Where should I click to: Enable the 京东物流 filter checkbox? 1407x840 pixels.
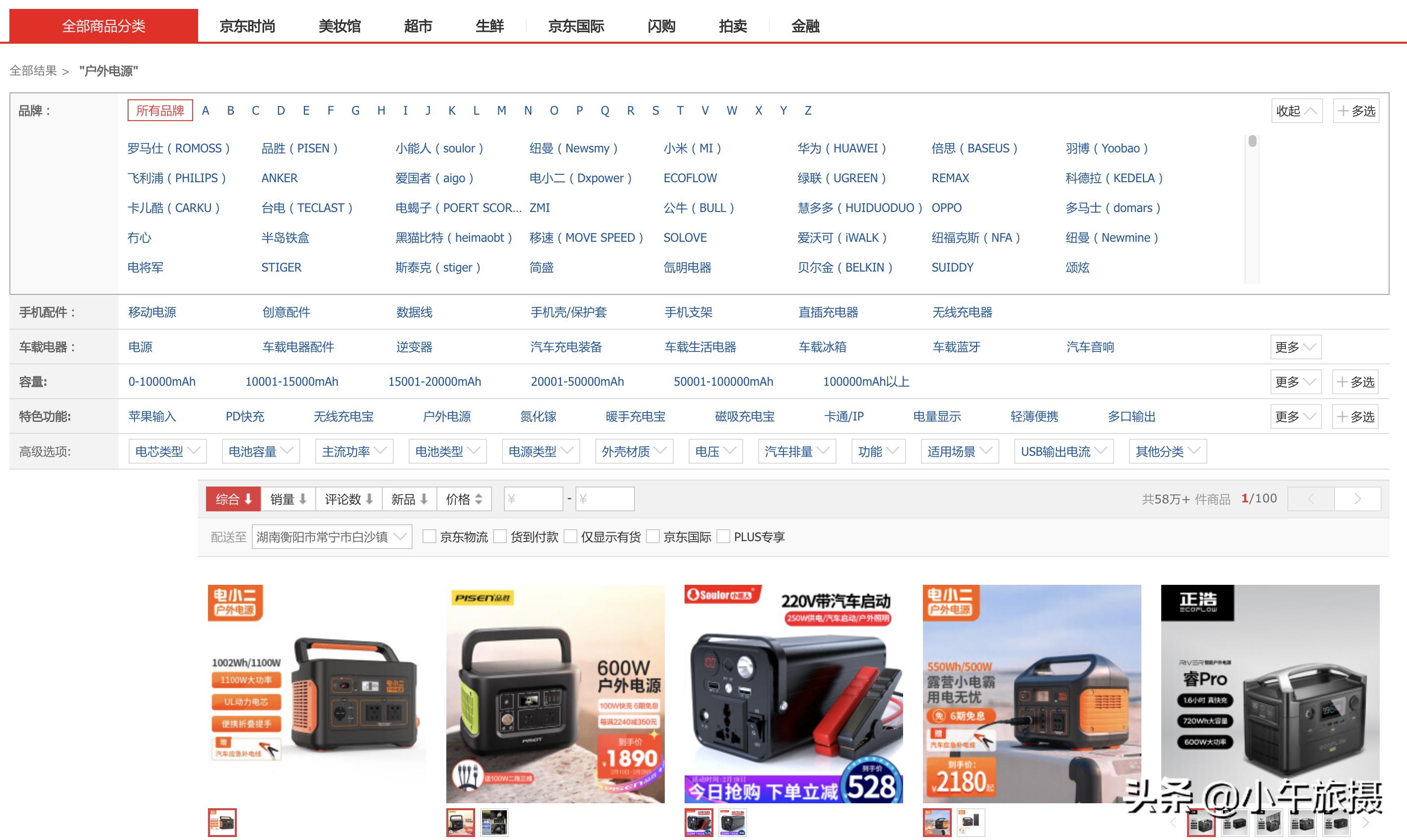[429, 537]
